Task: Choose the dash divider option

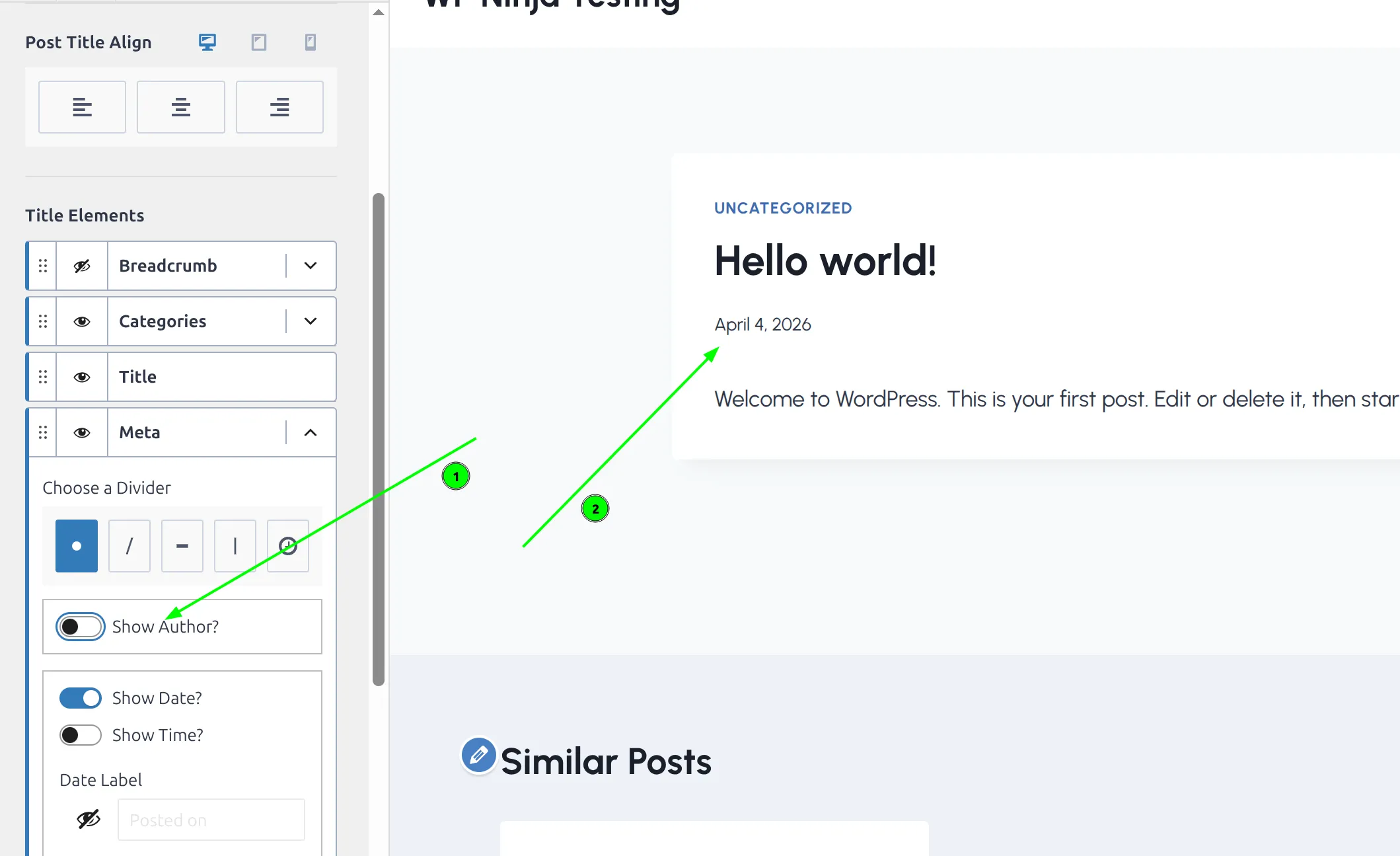Action: click(x=182, y=546)
